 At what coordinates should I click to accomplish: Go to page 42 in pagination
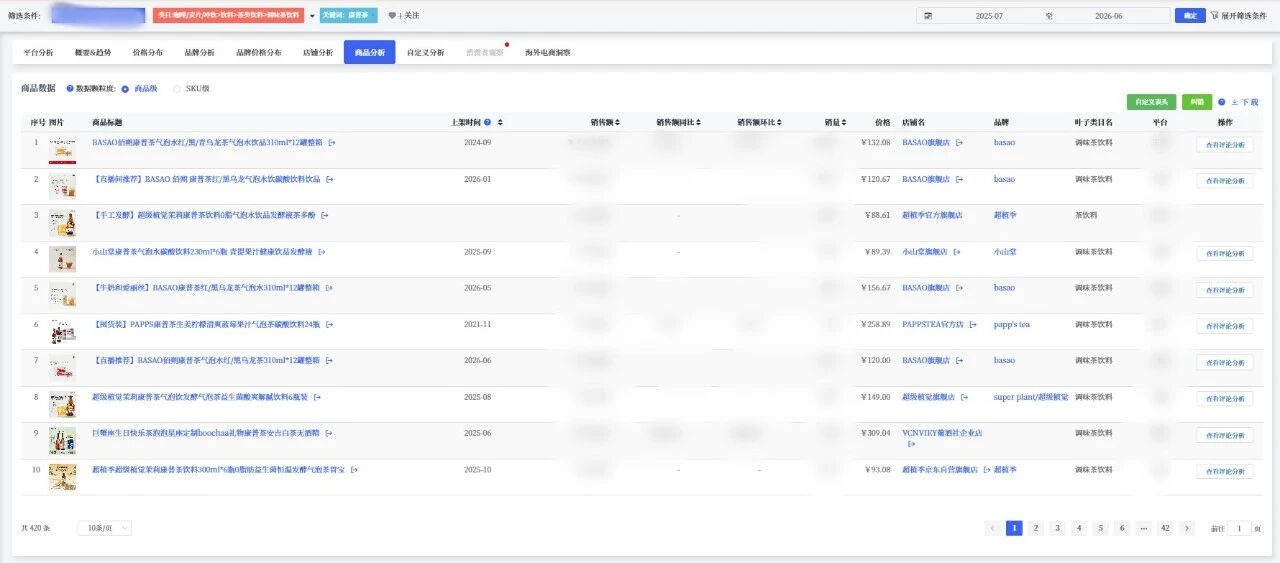click(x=1164, y=528)
